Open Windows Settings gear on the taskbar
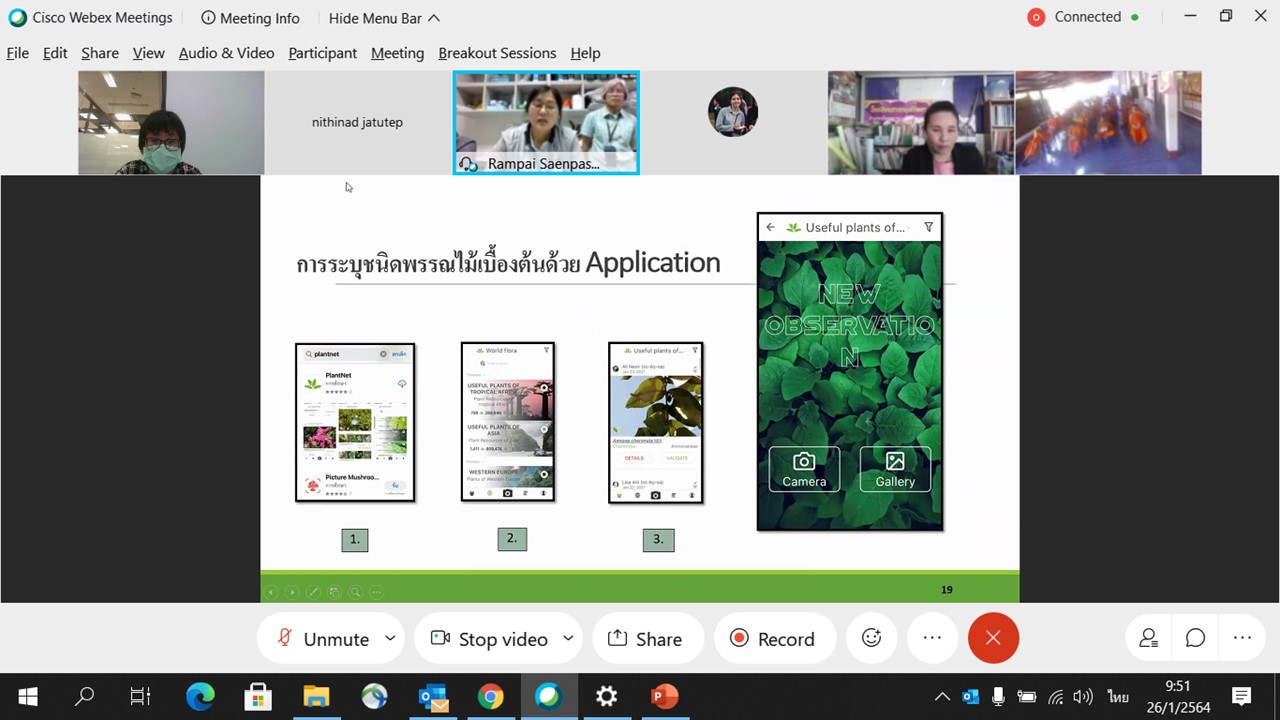 [x=606, y=696]
